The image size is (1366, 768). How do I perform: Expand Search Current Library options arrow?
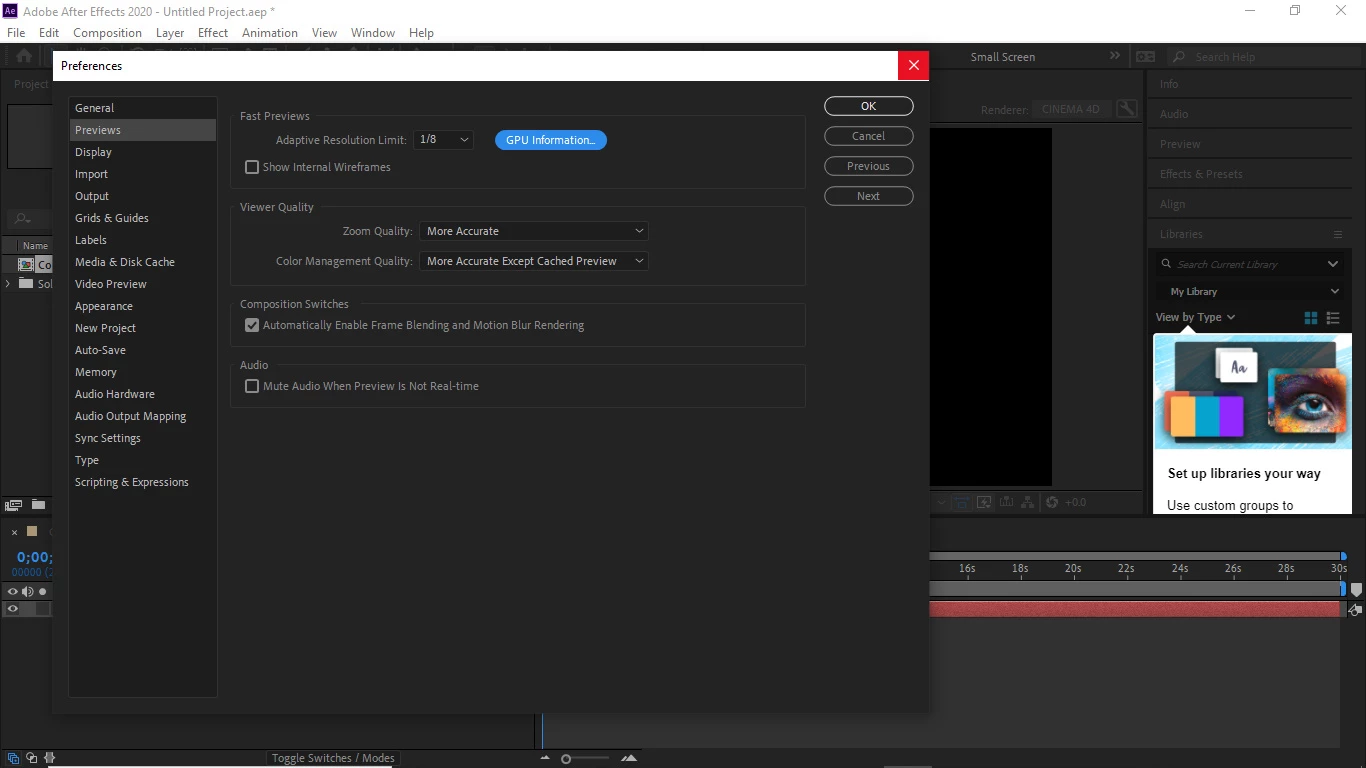(x=1333, y=264)
